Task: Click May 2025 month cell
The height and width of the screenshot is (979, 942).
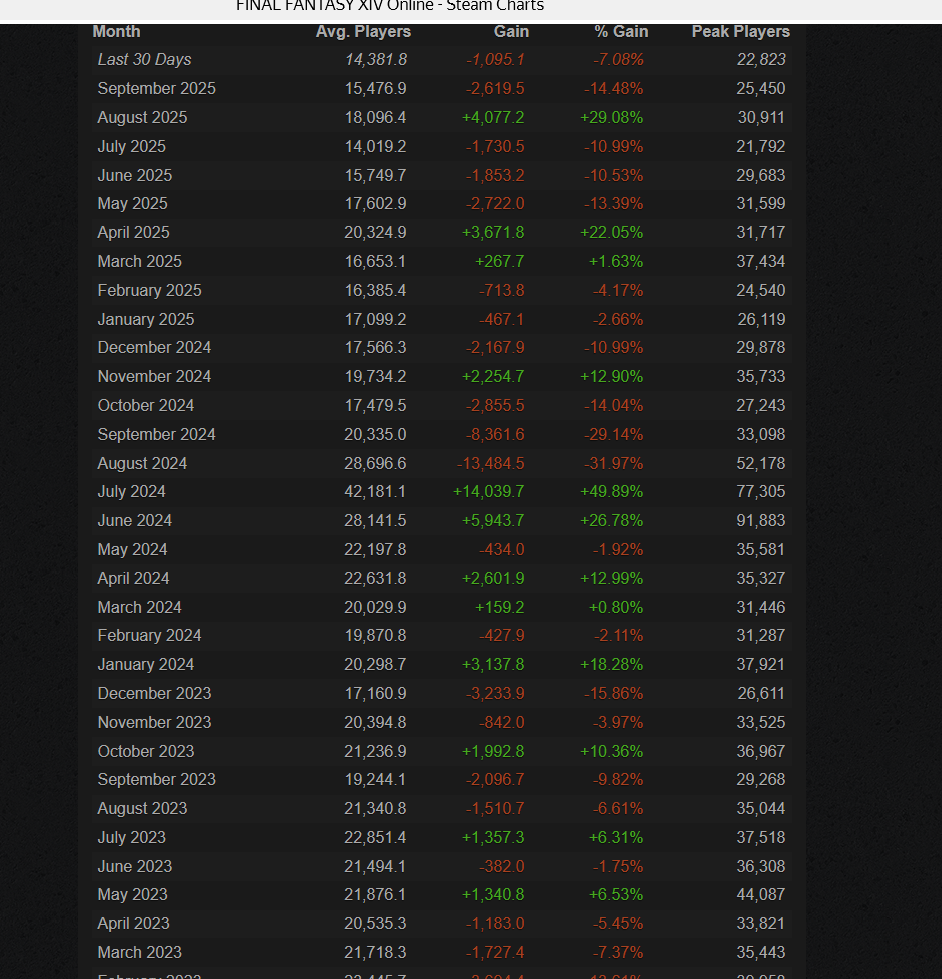Action: point(132,204)
